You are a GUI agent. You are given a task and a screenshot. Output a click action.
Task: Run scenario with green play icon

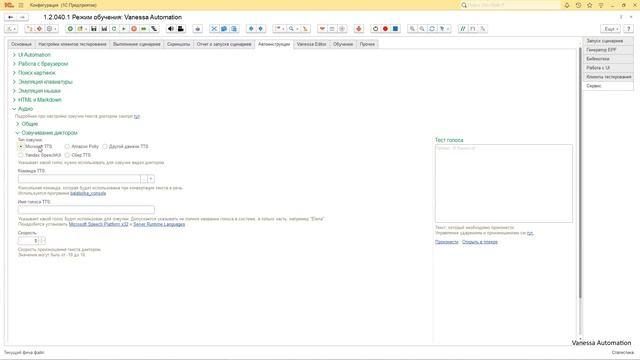click(x=124, y=29)
